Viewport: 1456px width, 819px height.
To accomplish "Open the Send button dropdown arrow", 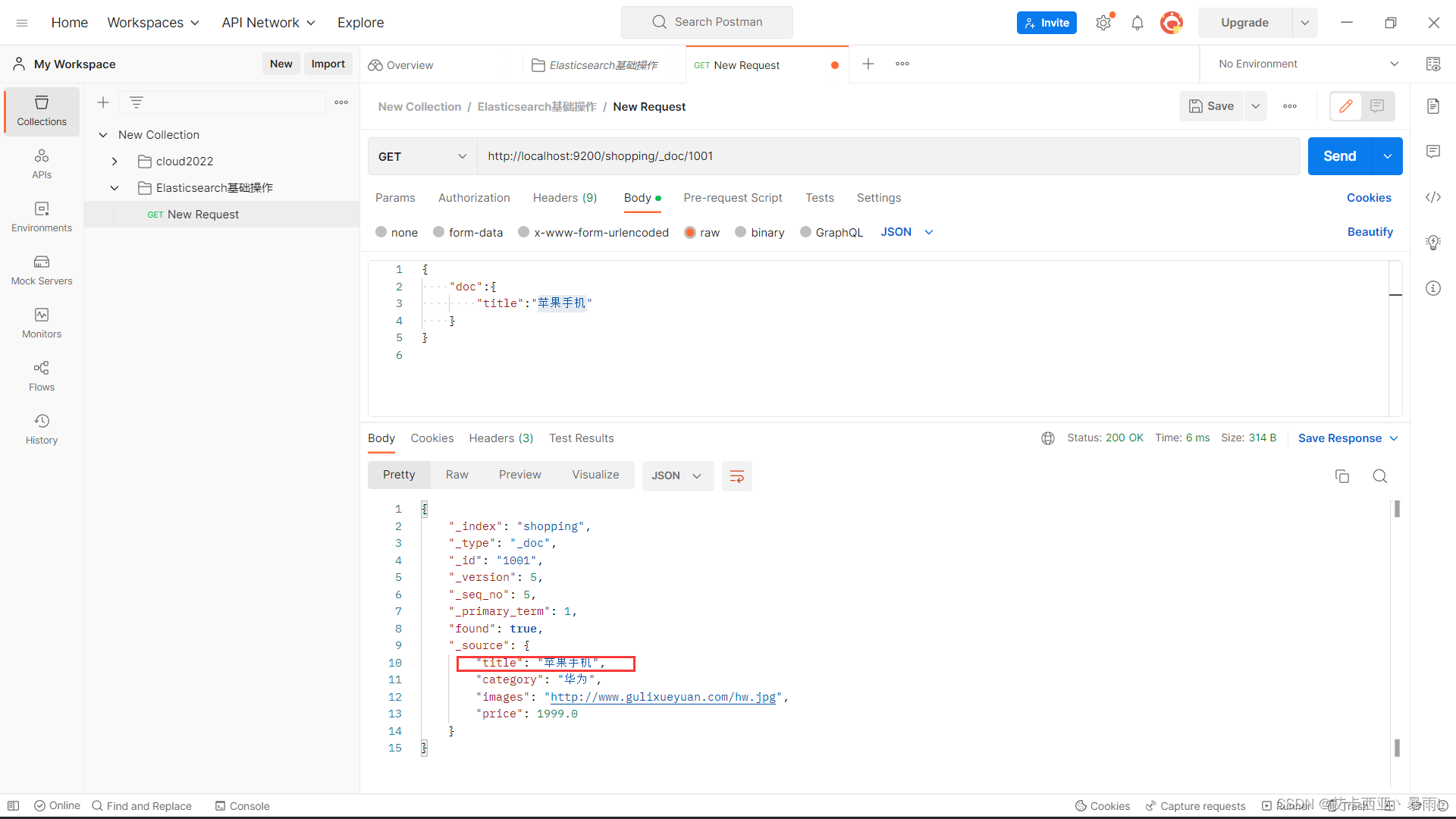I will (1388, 156).
